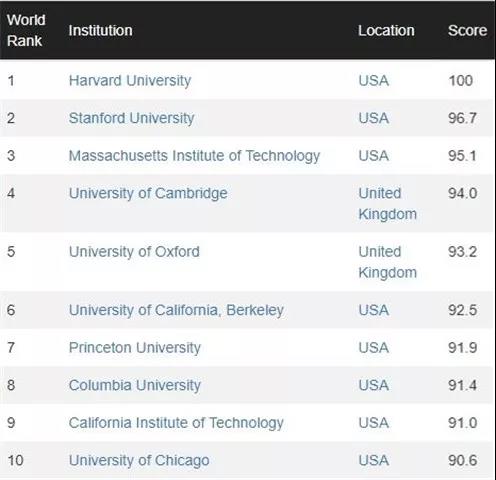This screenshot has height=480, width=496.
Task: Click the World Rank column header
Action: pos(26,30)
